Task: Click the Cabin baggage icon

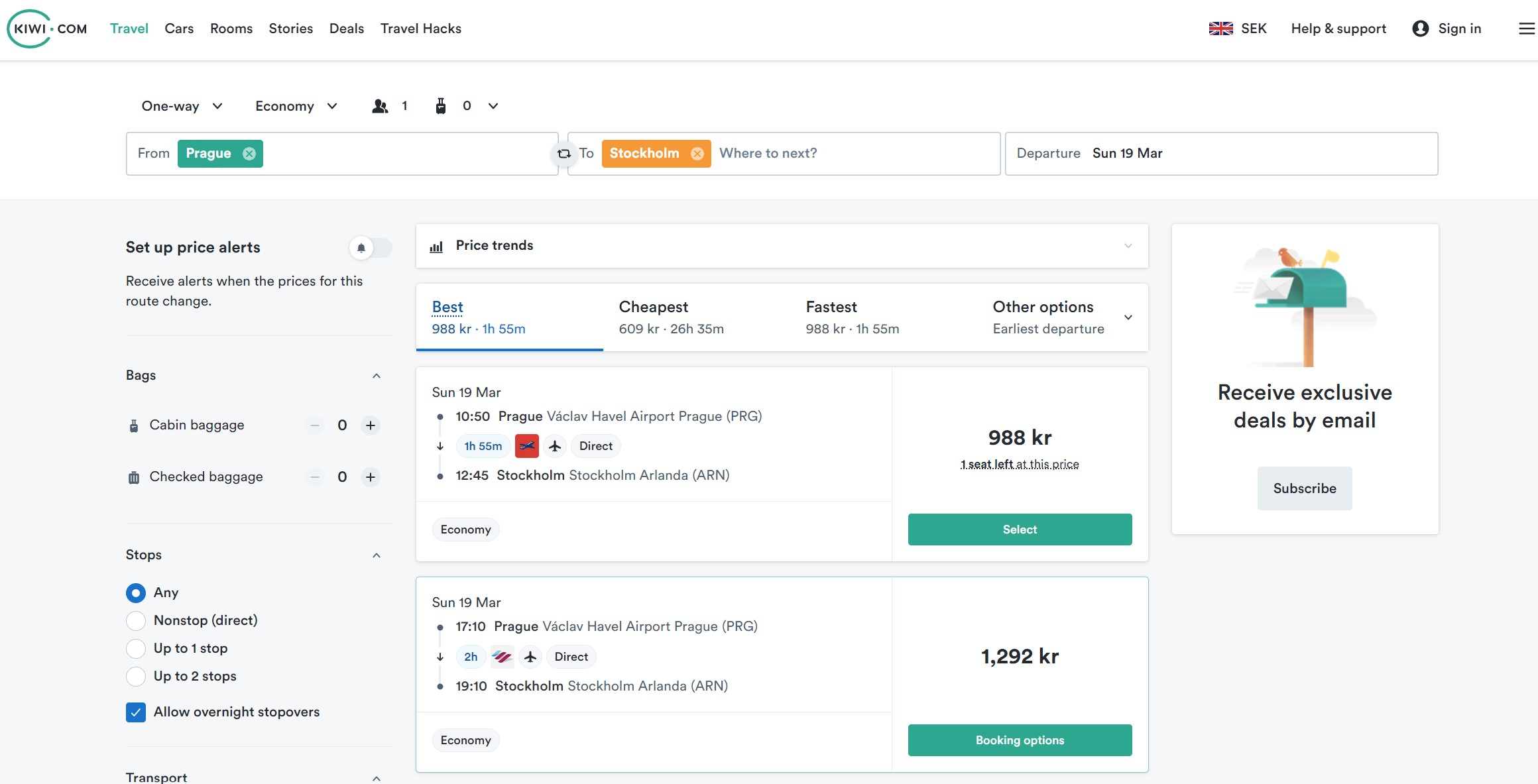Action: 134,425
